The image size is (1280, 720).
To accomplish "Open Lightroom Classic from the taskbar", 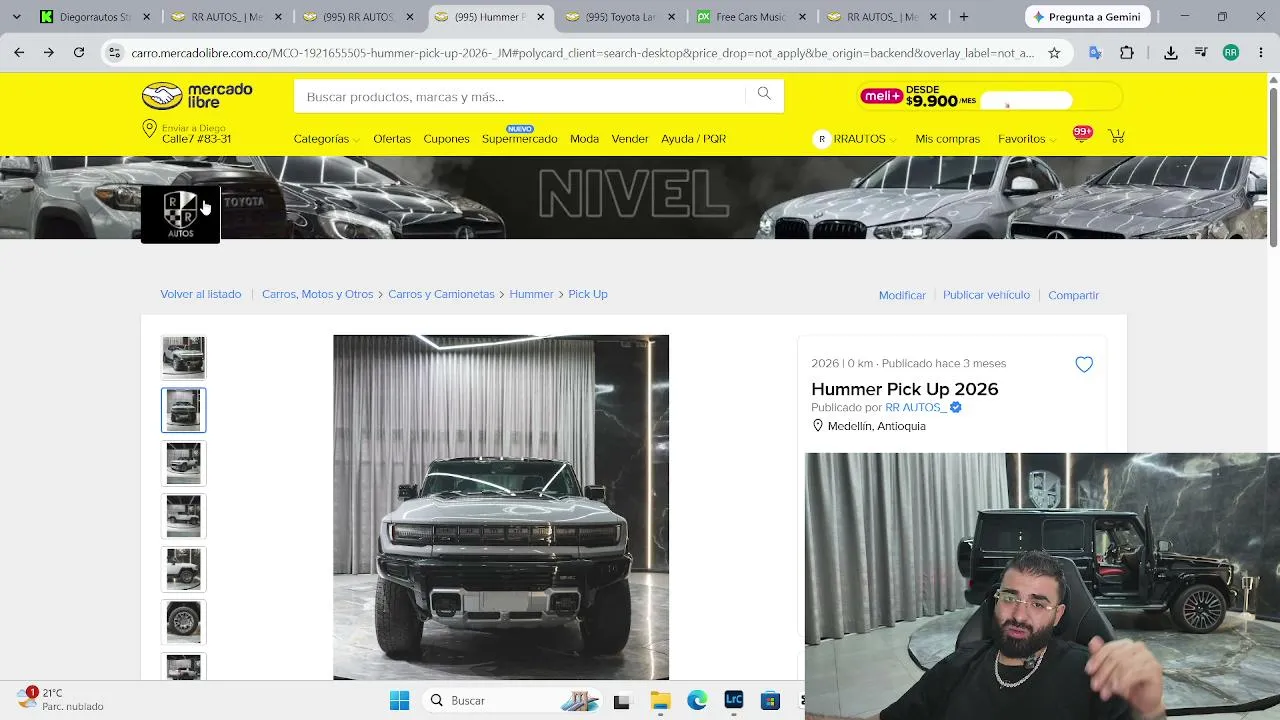I will click(x=734, y=701).
